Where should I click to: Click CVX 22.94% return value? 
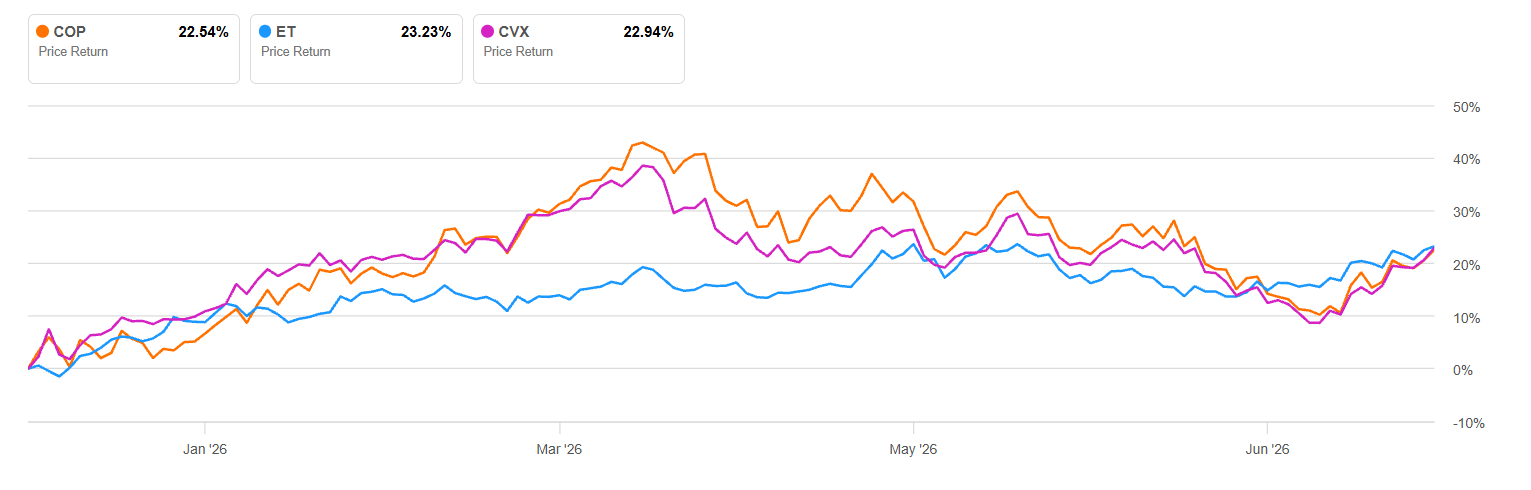pos(648,32)
